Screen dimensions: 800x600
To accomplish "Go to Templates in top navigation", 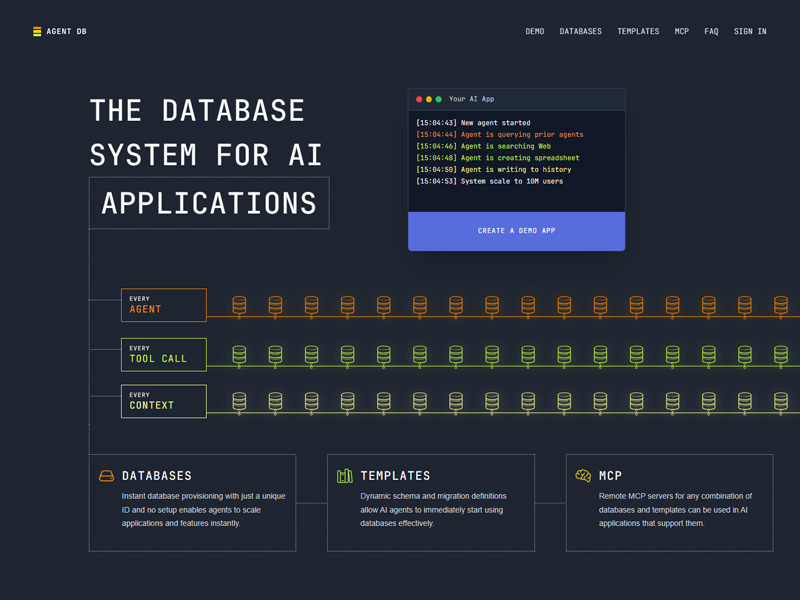I will tap(638, 32).
